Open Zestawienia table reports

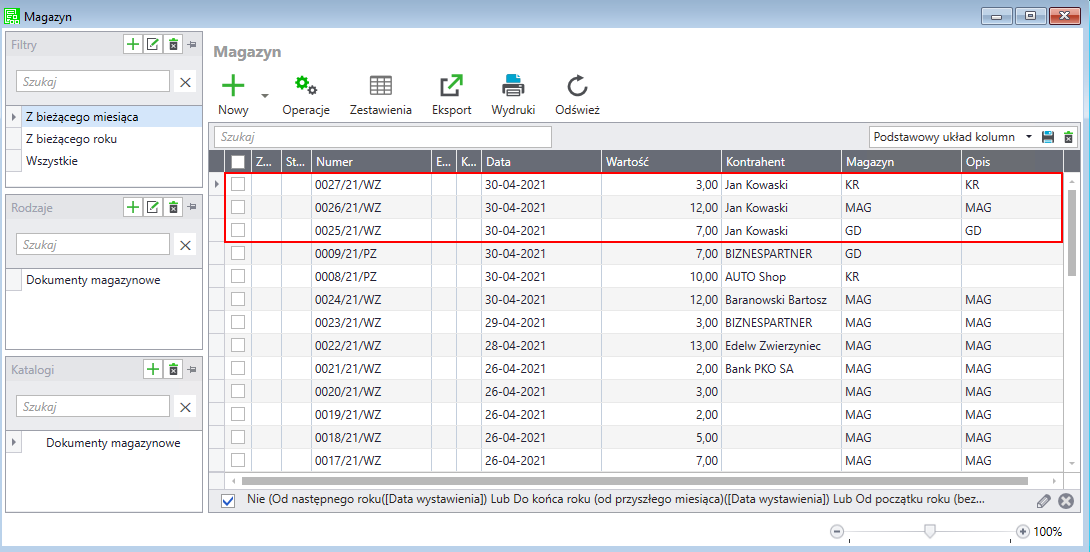(380, 87)
